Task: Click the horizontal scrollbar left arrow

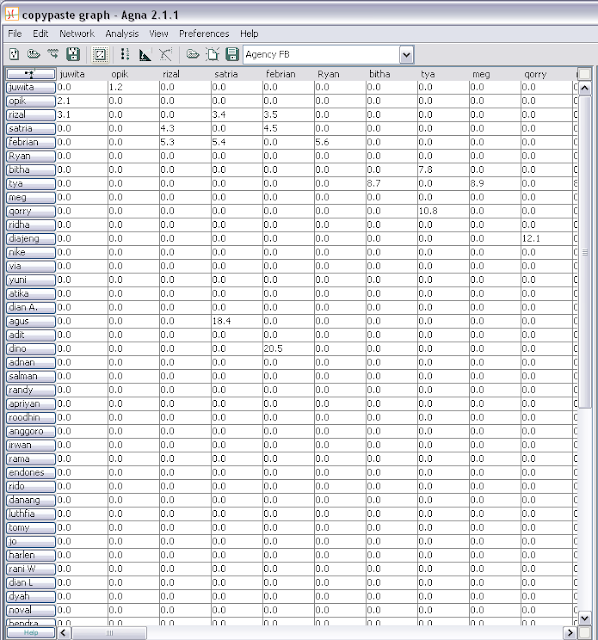Action: coord(63,633)
